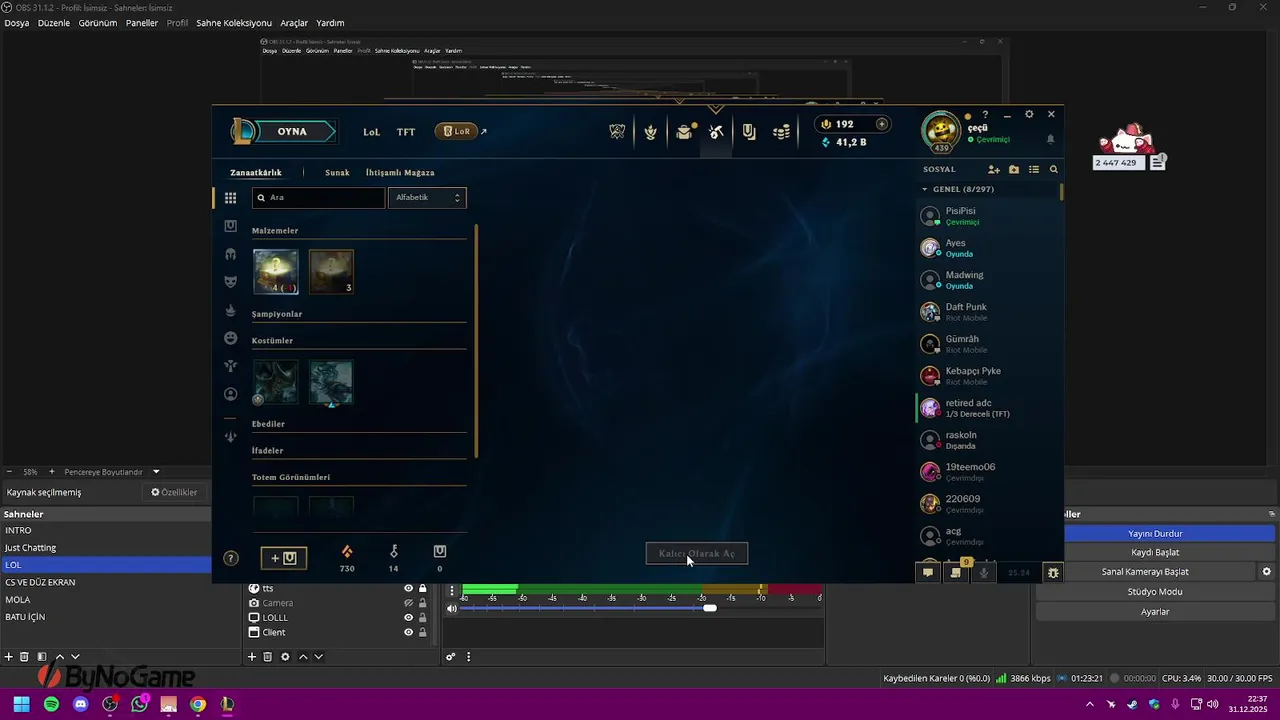Open the Araçlar menu
The width and height of the screenshot is (1280, 720).
click(x=294, y=23)
